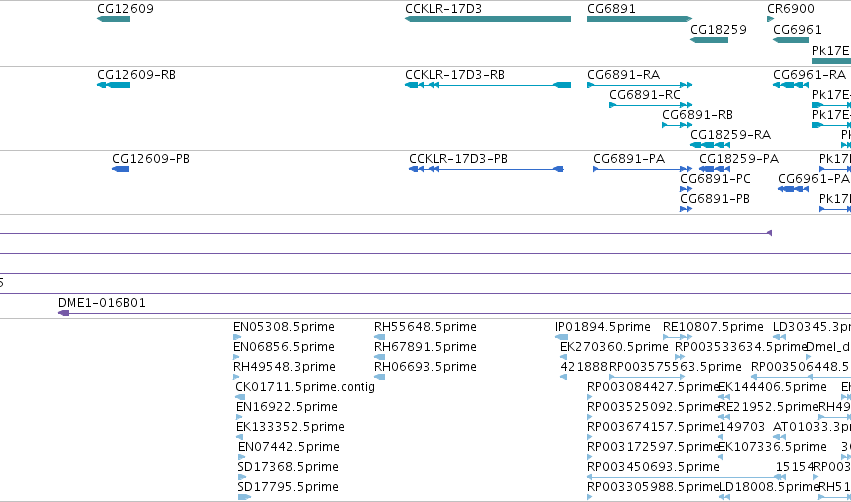Select the EST labeled 149703
851x502 pixels.
[741, 427]
